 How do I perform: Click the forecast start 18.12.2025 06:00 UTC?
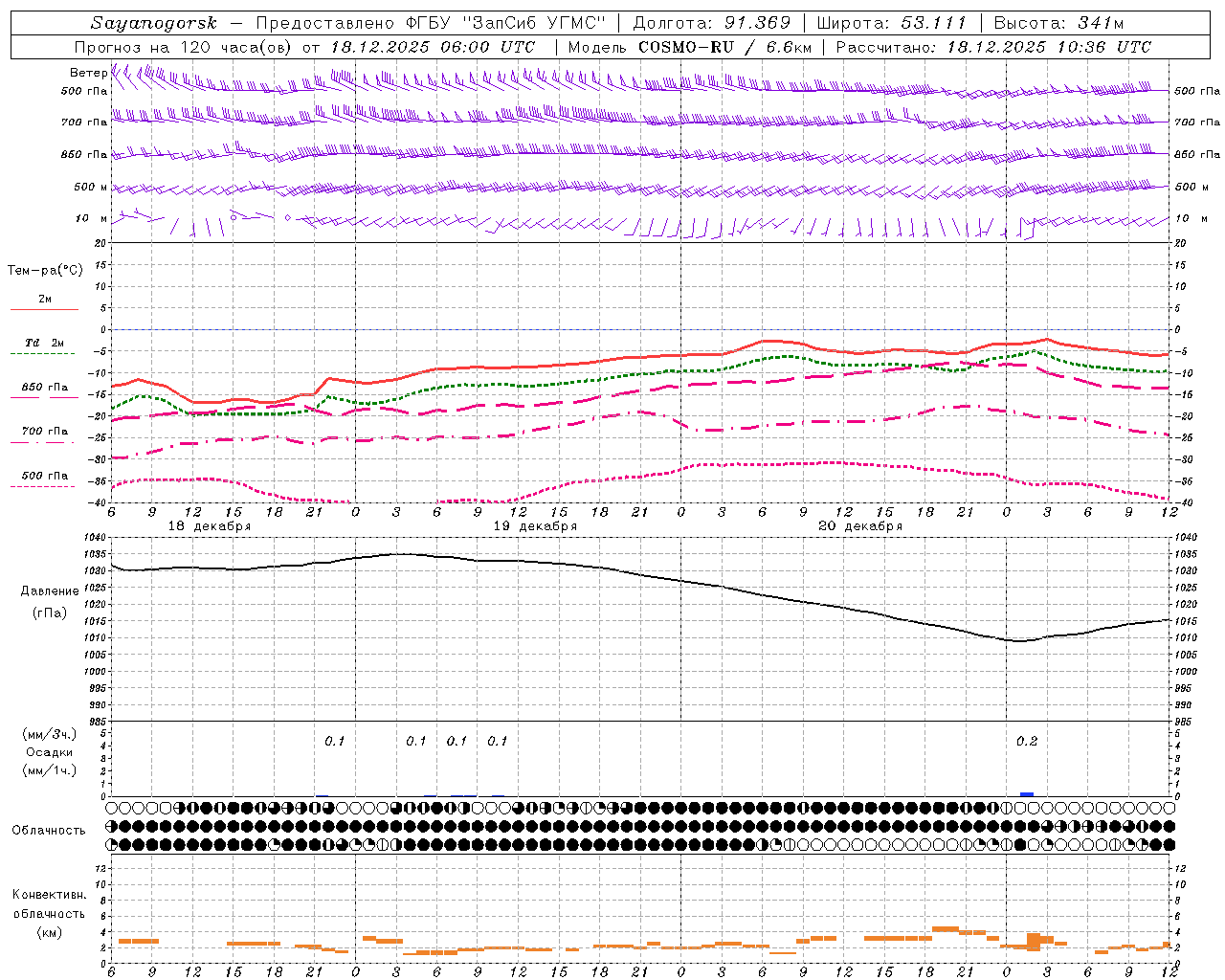[x=434, y=47]
